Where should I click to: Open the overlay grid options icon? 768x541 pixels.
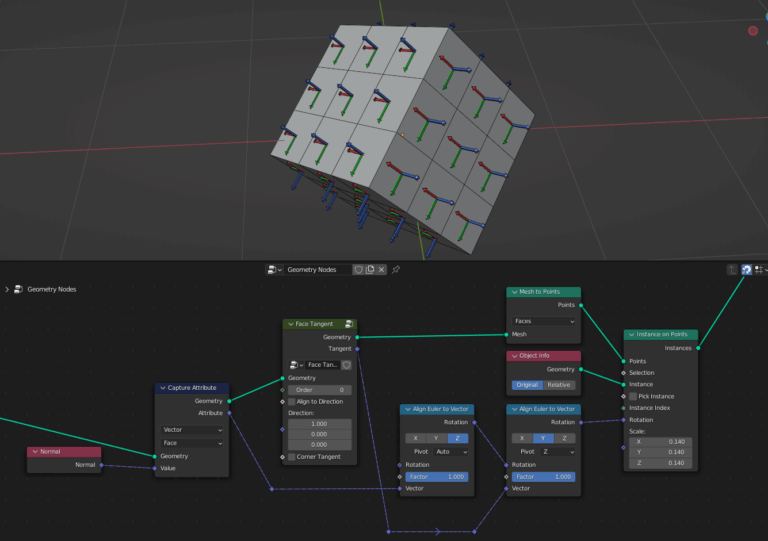(759, 270)
